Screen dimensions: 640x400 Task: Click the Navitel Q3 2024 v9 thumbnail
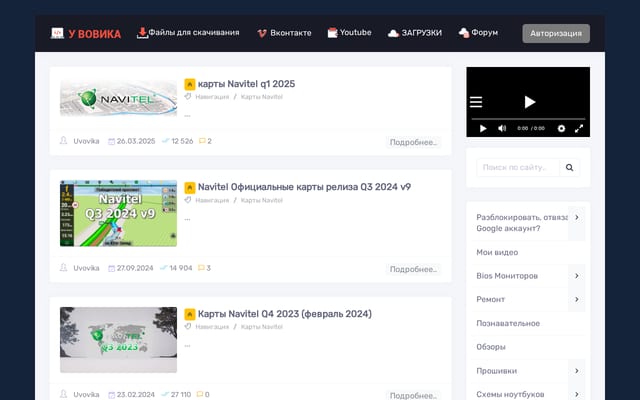(118, 213)
